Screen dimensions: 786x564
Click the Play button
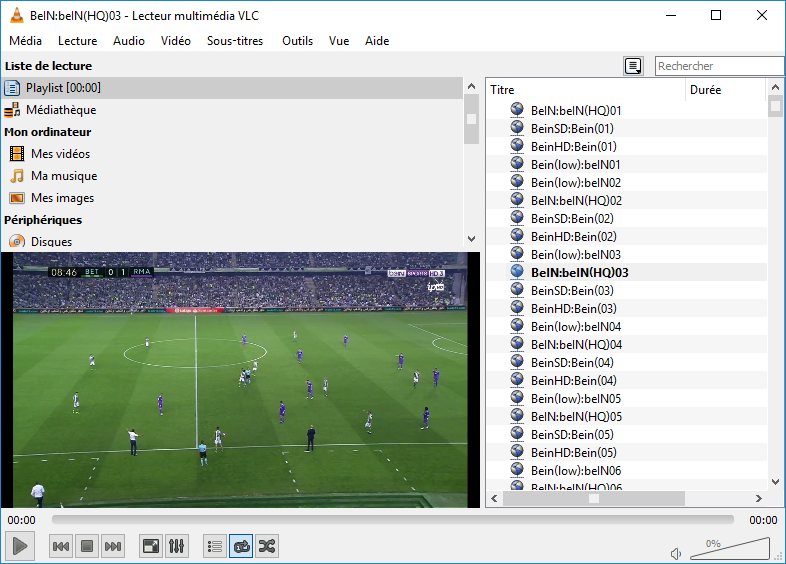pyautogui.click(x=20, y=545)
